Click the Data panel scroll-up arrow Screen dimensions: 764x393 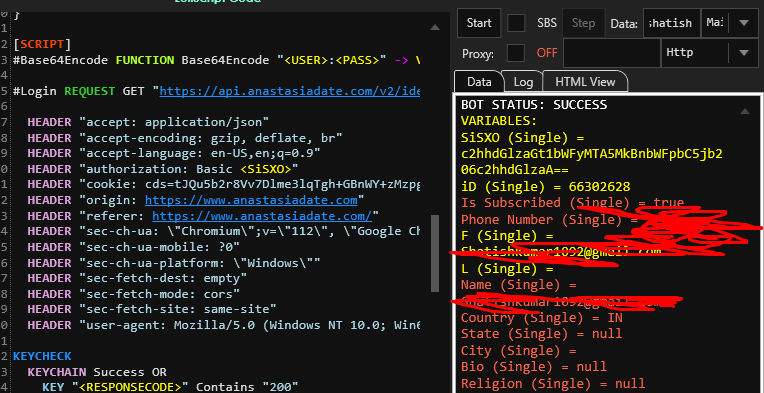coord(745,111)
